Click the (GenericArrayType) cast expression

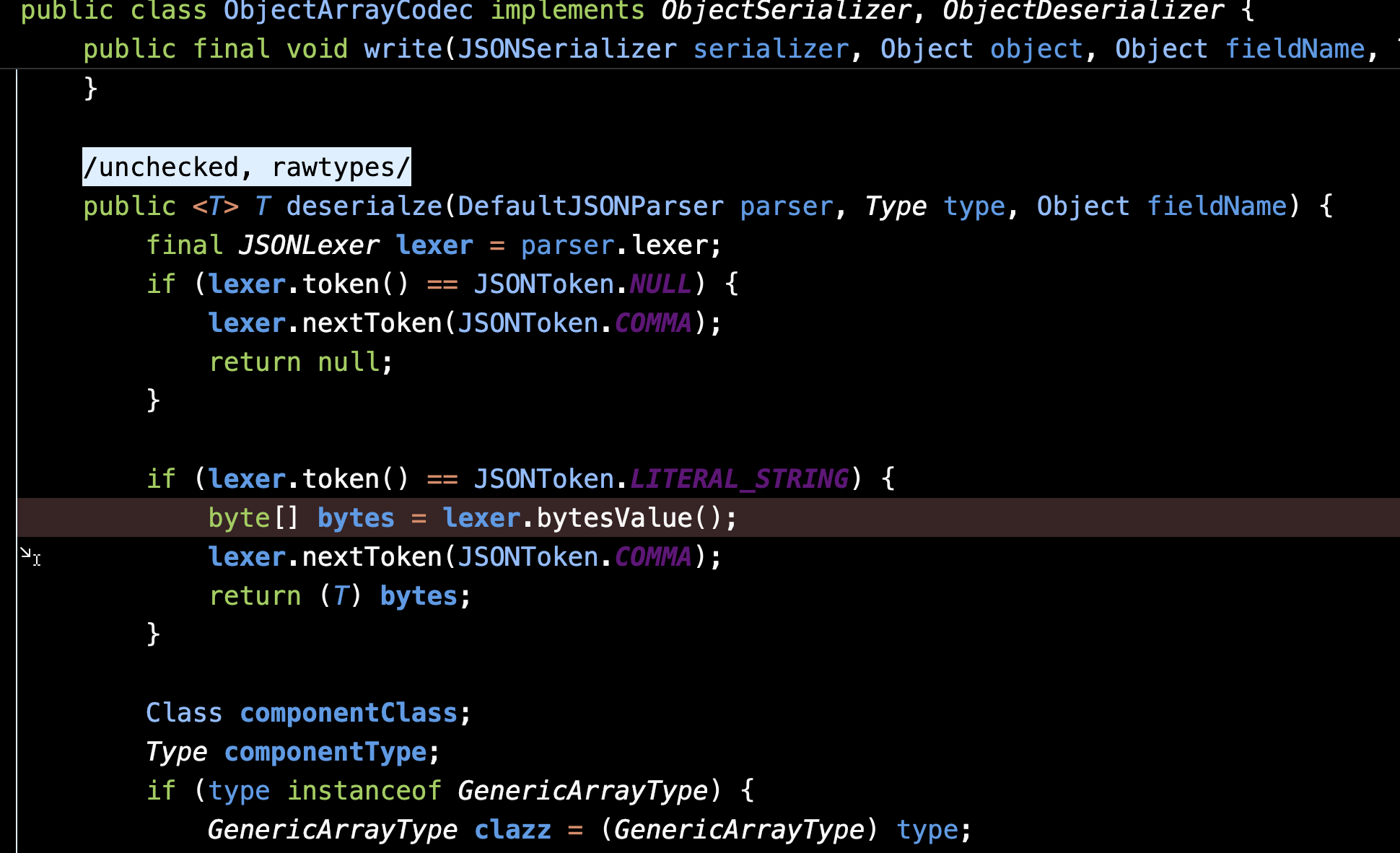tap(740, 830)
